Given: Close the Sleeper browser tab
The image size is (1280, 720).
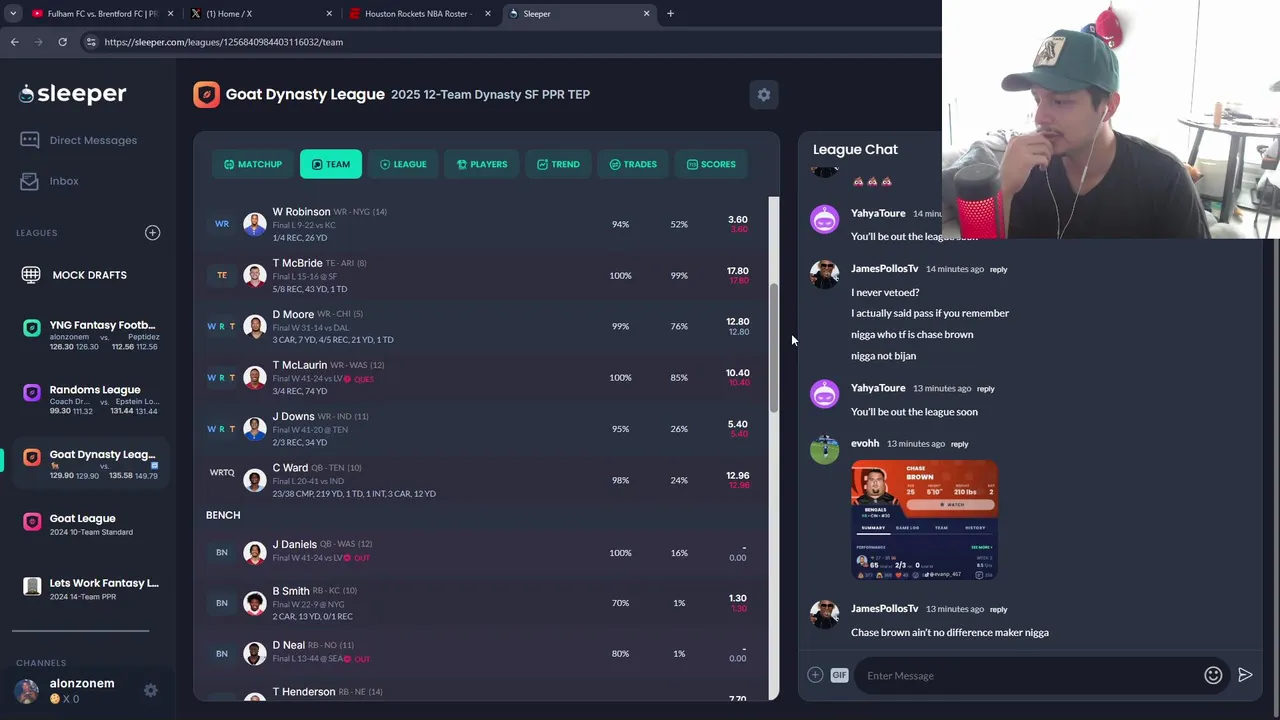Looking at the screenshot, I should pyautogui.click(x=646, y=13).
